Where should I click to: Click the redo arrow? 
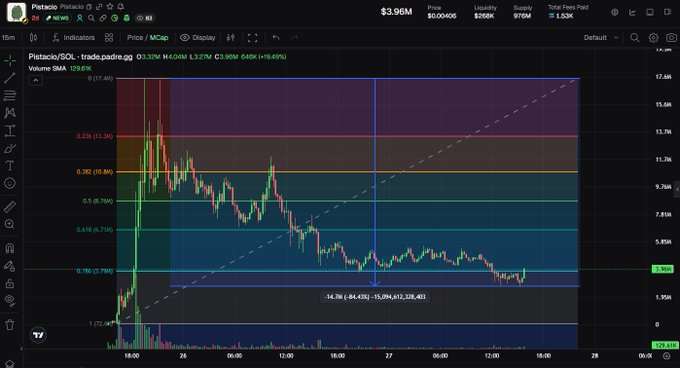click(294, 38)
